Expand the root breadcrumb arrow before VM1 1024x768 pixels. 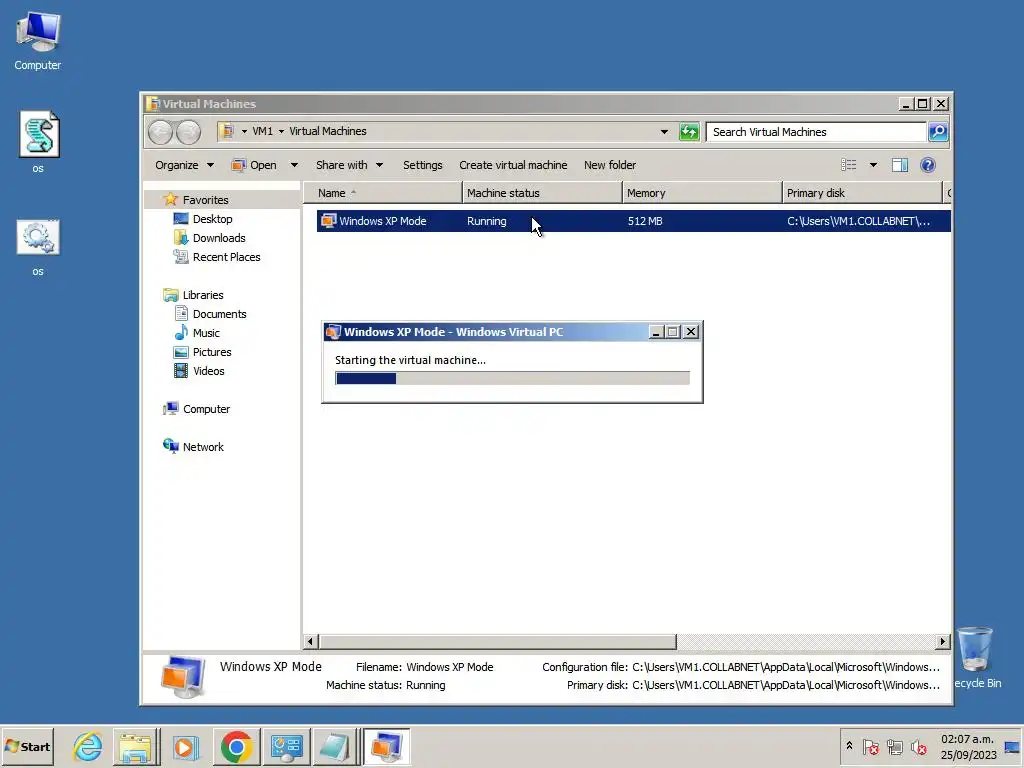tap(244, 131)
